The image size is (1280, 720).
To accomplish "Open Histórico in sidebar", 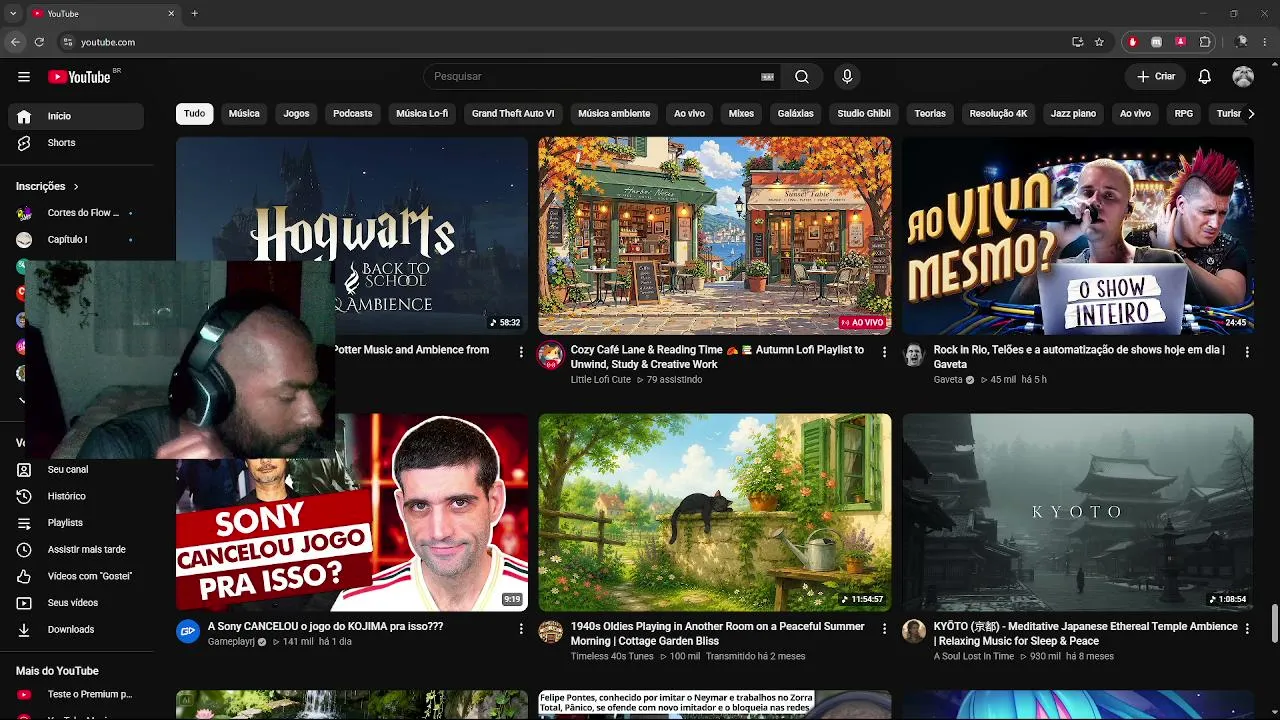I will [x=76, y=496].
